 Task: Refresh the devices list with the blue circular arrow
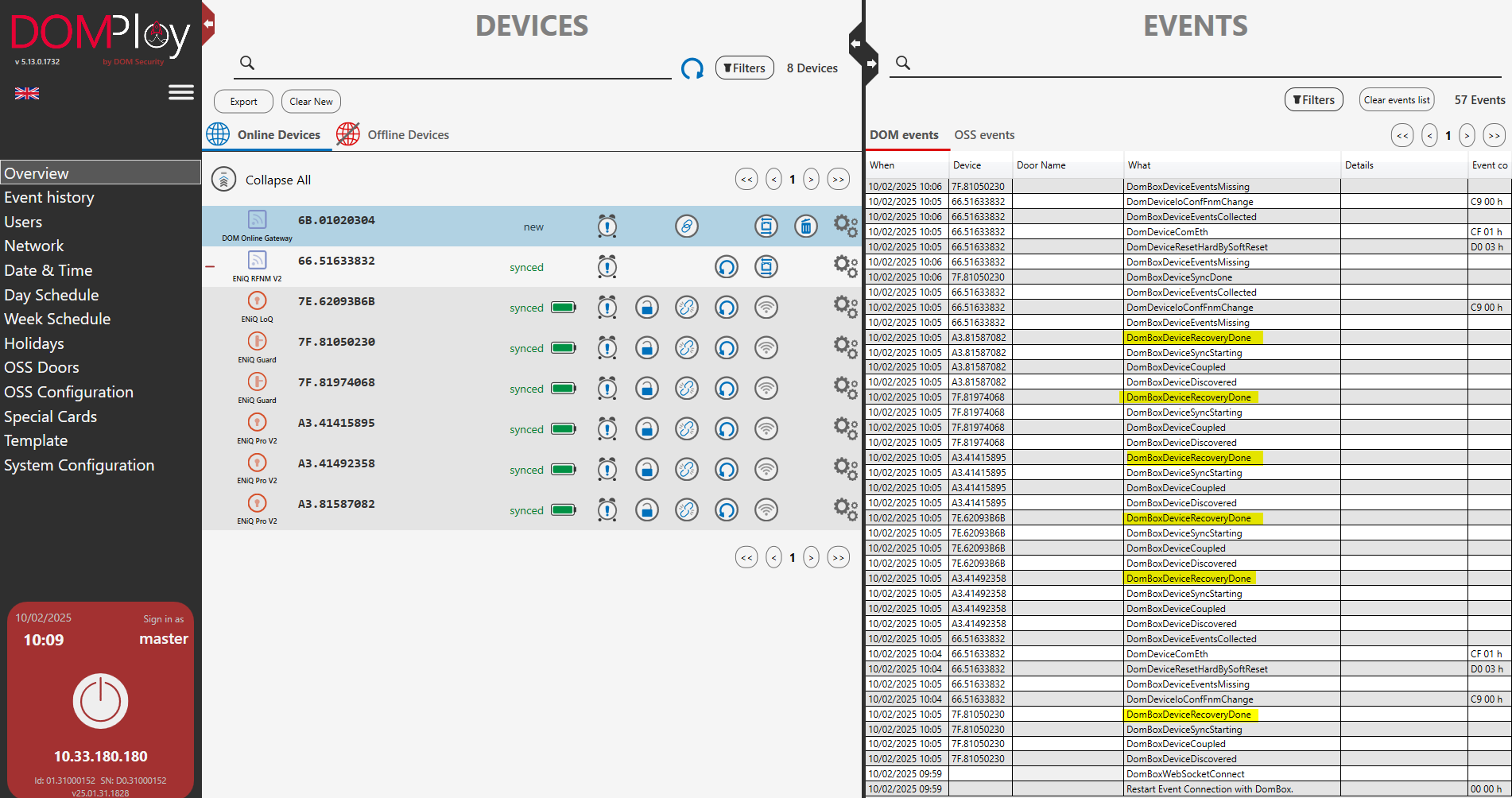coord(692,68)
